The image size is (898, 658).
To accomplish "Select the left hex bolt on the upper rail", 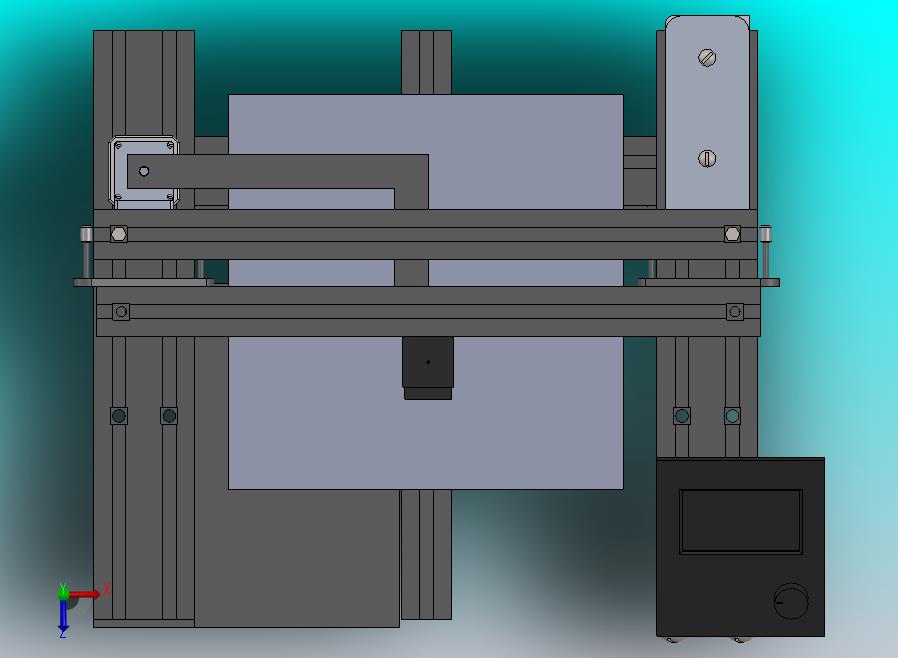I will (x=119, y=234).
